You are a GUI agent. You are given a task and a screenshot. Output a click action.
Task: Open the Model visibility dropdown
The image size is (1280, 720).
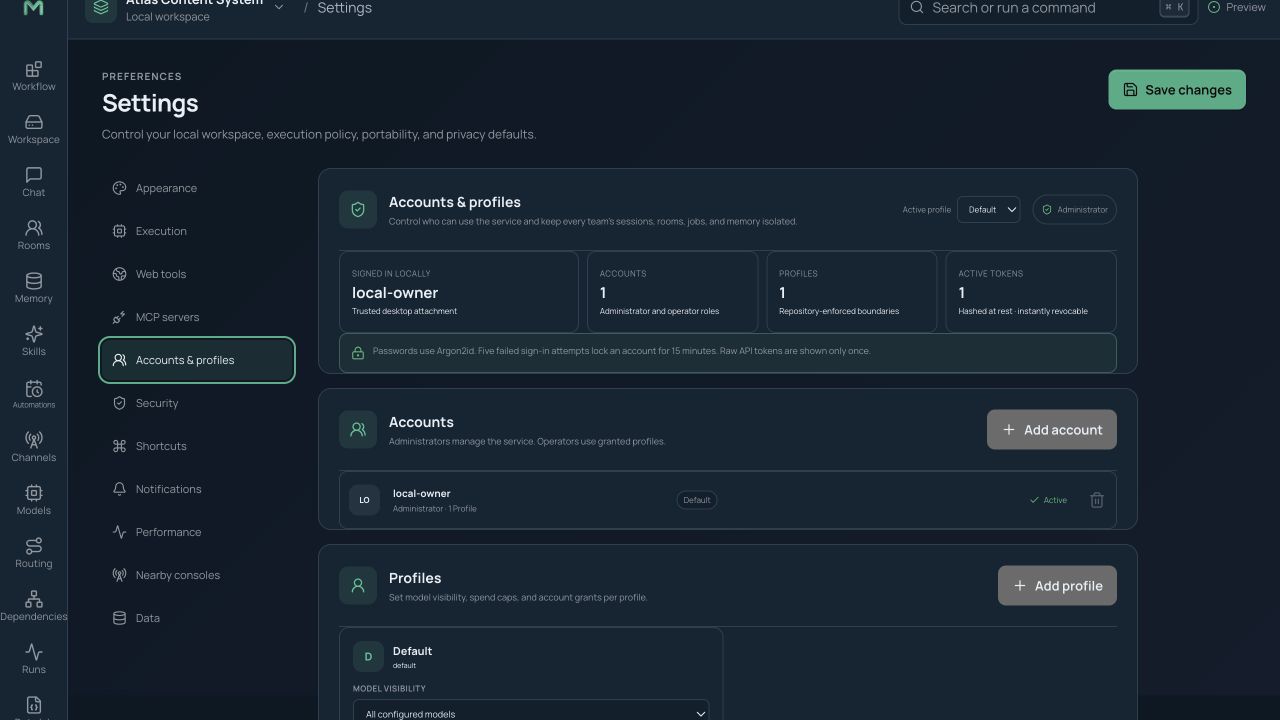(531, 713)
